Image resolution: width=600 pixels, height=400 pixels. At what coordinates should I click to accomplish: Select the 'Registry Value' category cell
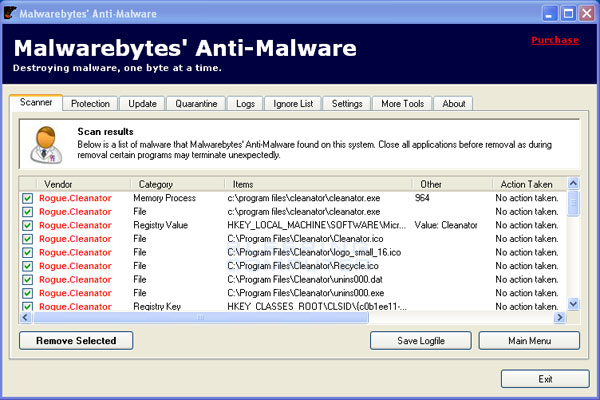(x=161, y=225)
